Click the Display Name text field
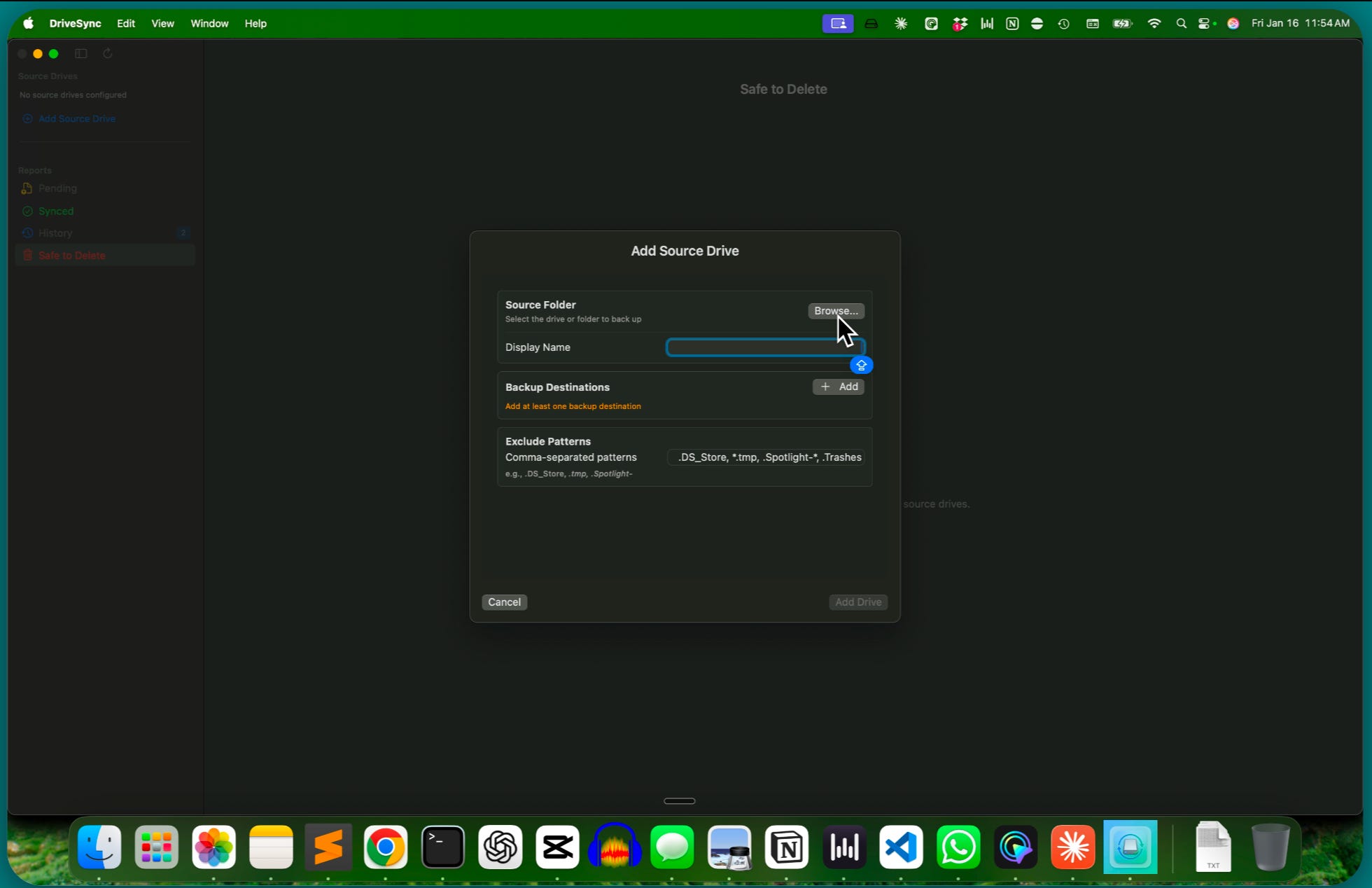 [756, 347]
